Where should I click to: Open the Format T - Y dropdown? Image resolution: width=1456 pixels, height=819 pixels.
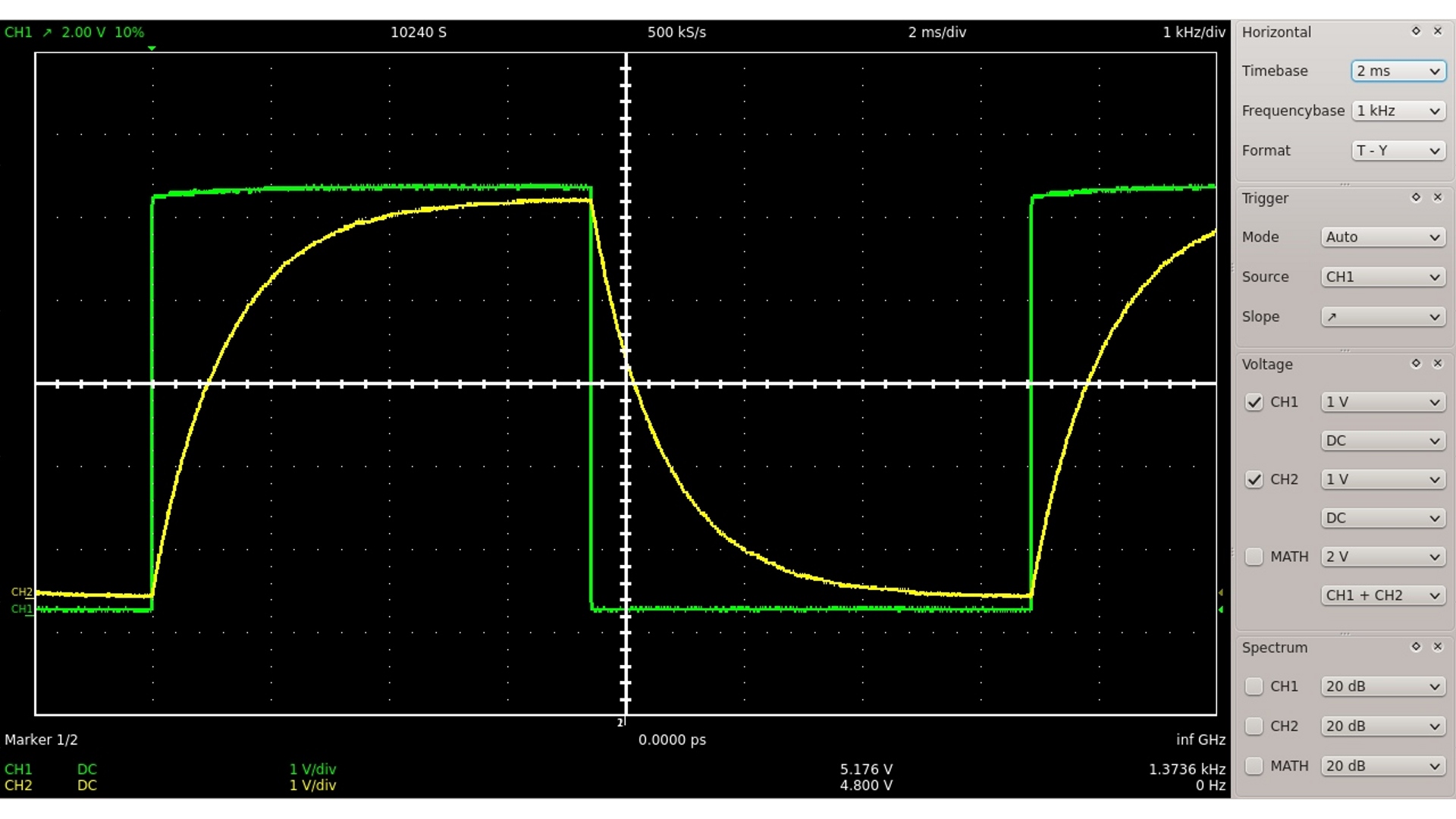[1398, 150]
